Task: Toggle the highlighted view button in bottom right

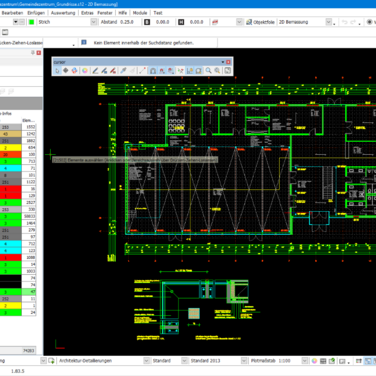Action: pyautogui.click(x=368, y=361)
